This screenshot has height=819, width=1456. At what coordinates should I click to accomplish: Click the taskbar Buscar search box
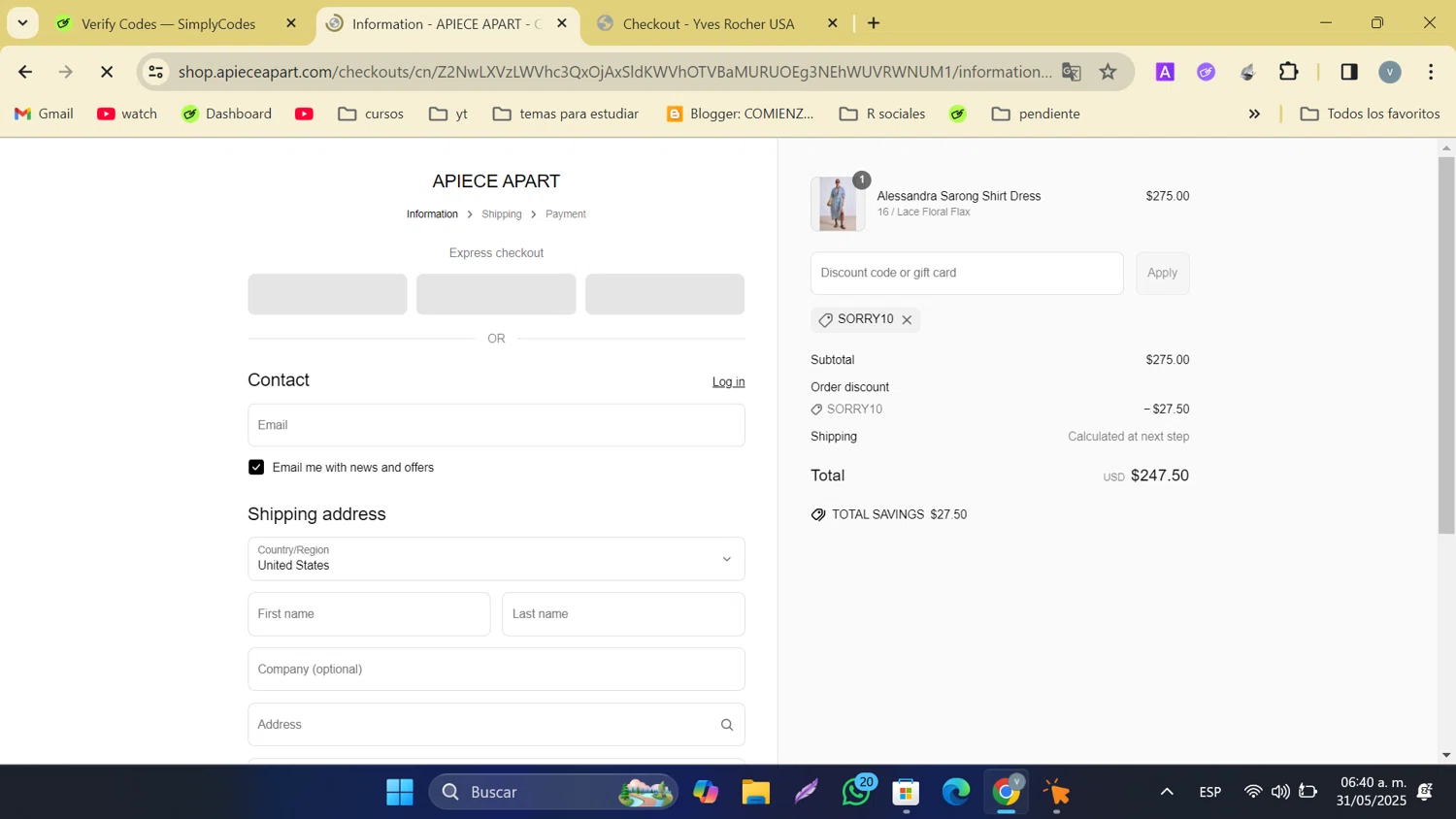click(x=553, y=792)
